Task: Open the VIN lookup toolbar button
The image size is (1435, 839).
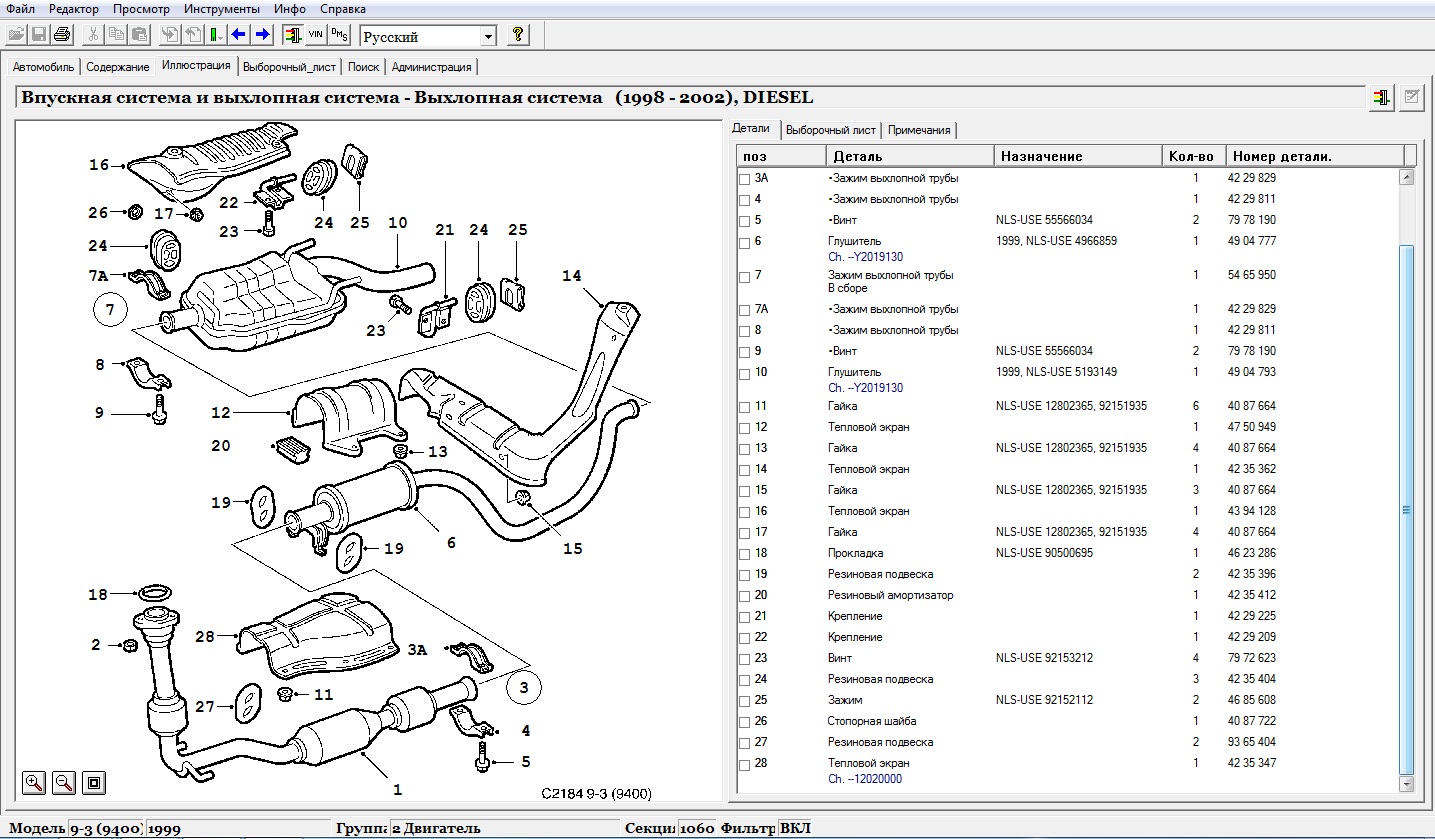Action: point(315,35)
